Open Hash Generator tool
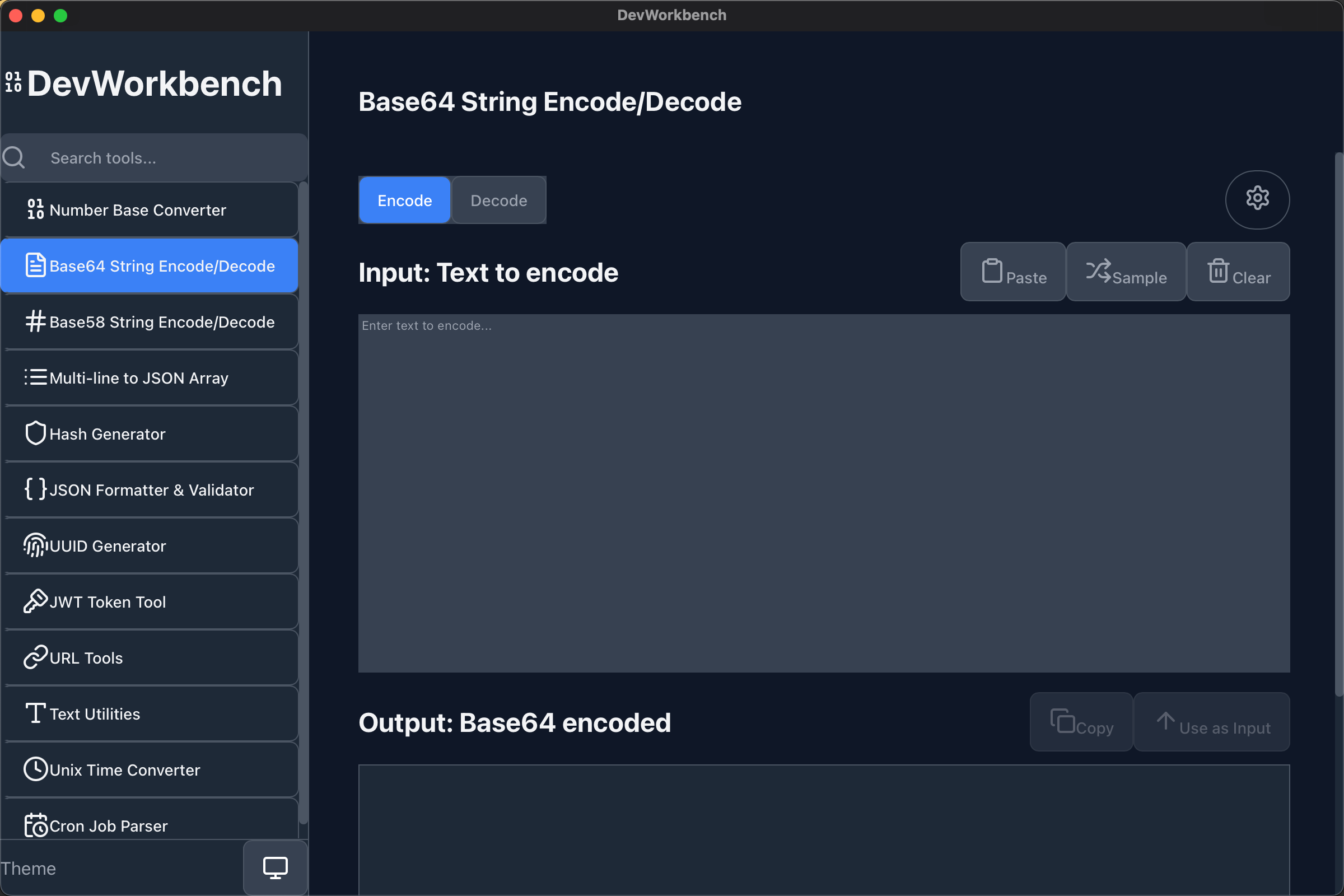 [x=150, y=433]
